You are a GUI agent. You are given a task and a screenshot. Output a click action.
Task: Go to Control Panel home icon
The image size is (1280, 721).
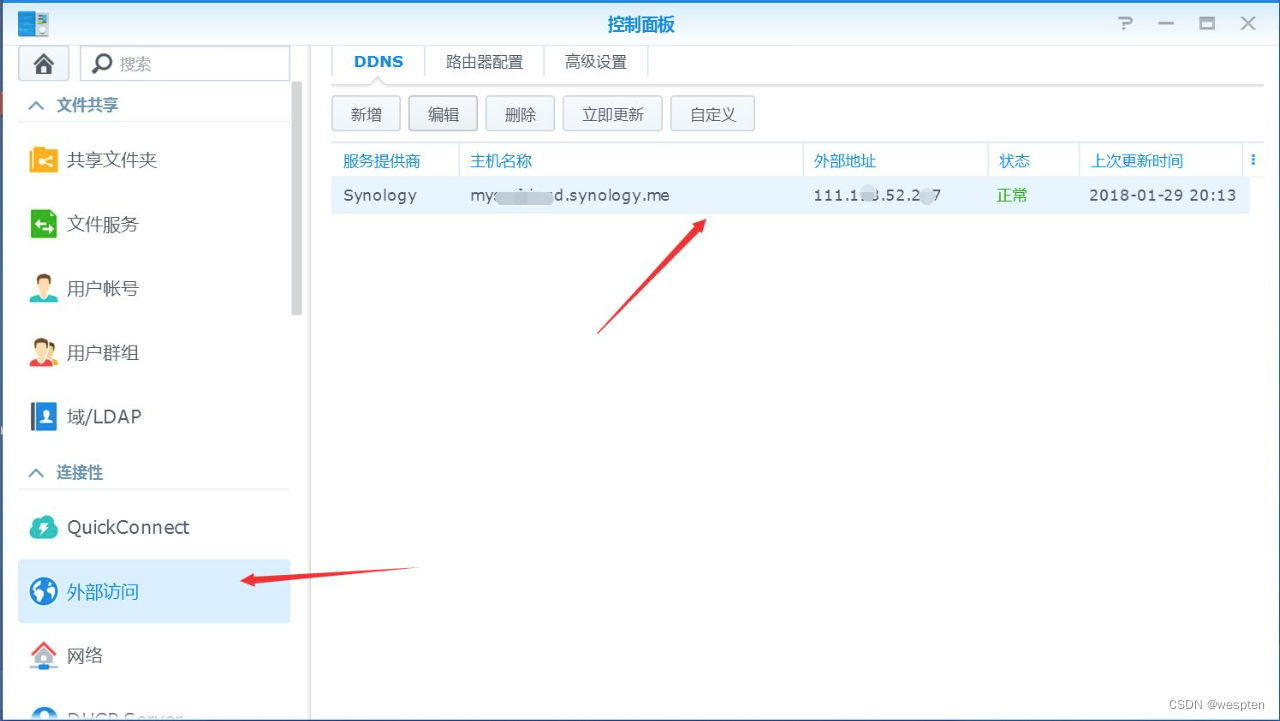tap(43, 63)
